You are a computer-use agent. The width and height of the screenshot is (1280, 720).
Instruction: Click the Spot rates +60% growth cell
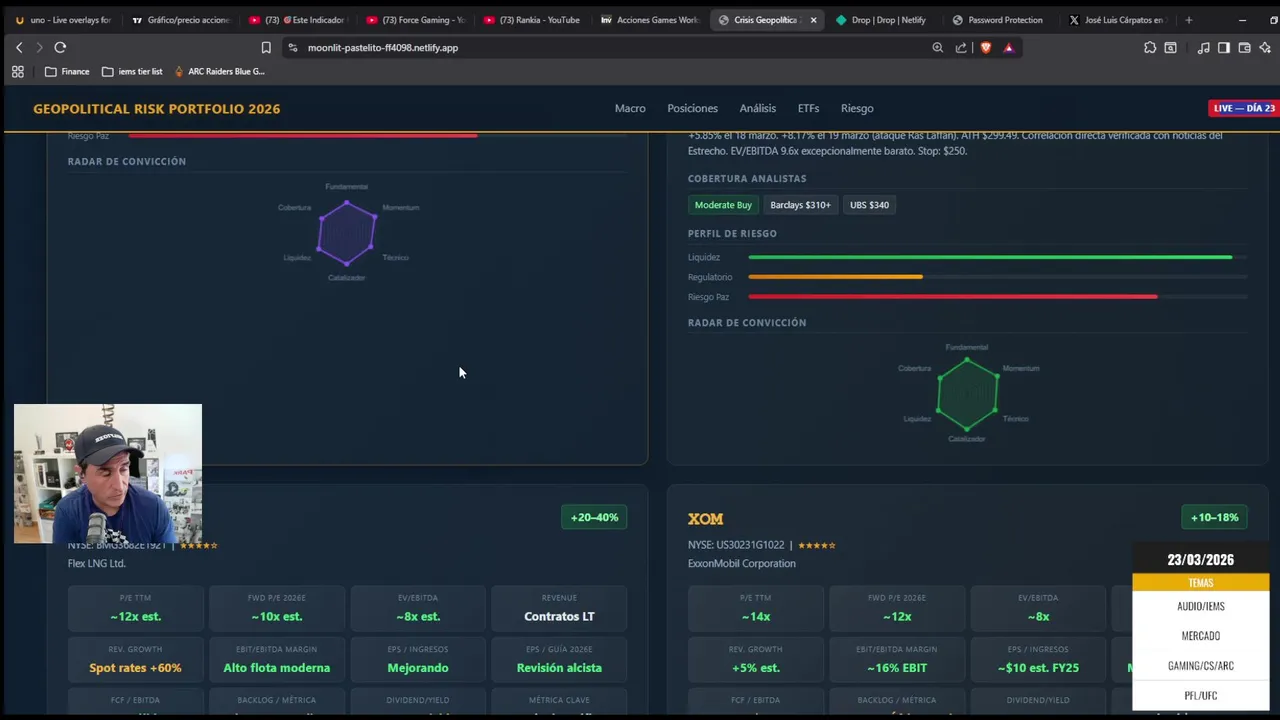[135, 660]
